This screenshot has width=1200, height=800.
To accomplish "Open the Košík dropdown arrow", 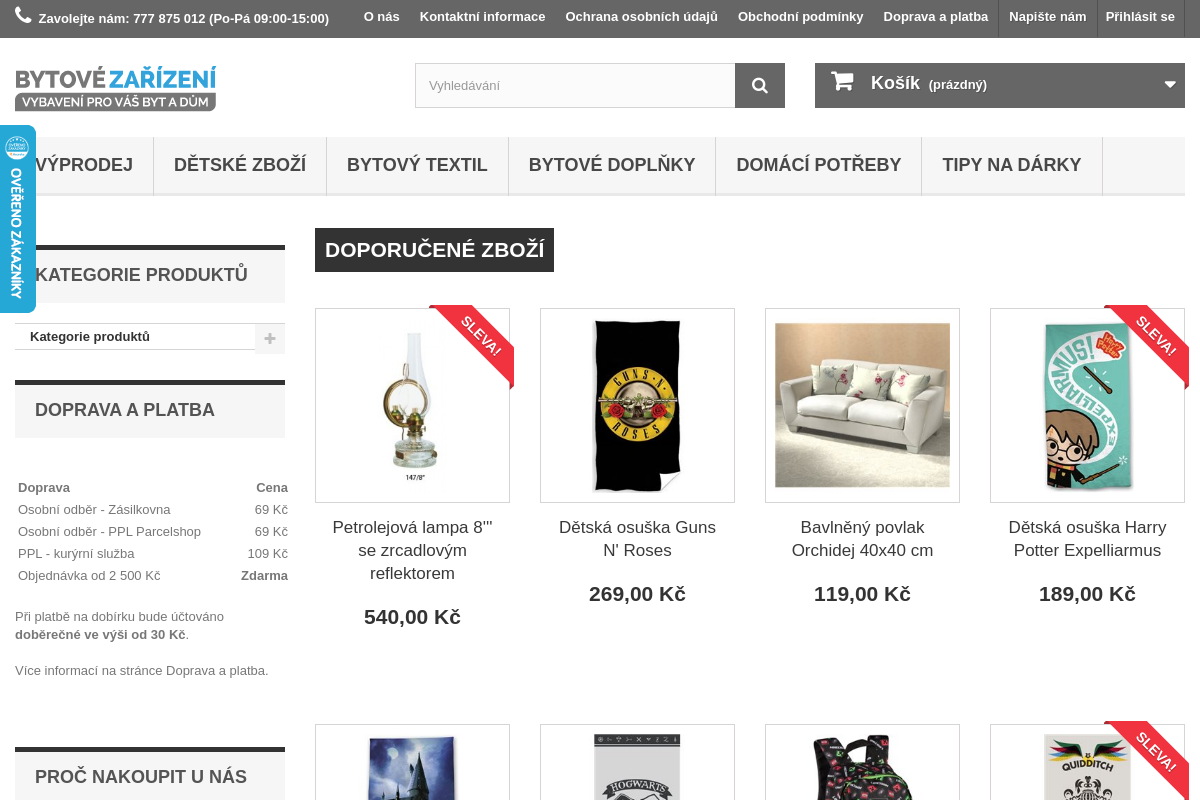I will (1170, 85).
